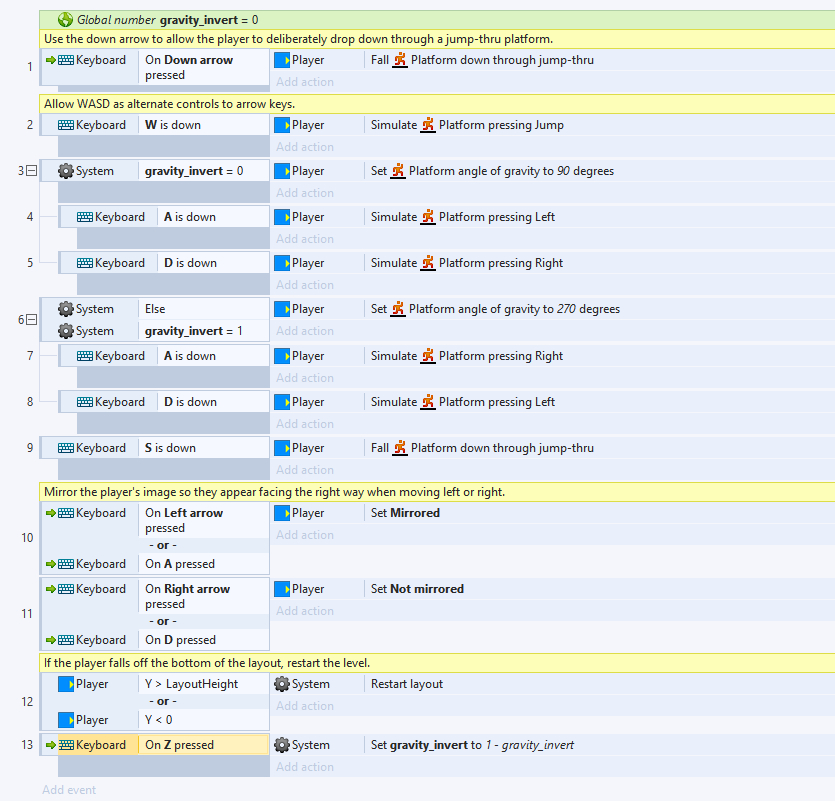
Task: Click the Platform icon in the '270 degrees' action
Action: click(x=398, y=309)
